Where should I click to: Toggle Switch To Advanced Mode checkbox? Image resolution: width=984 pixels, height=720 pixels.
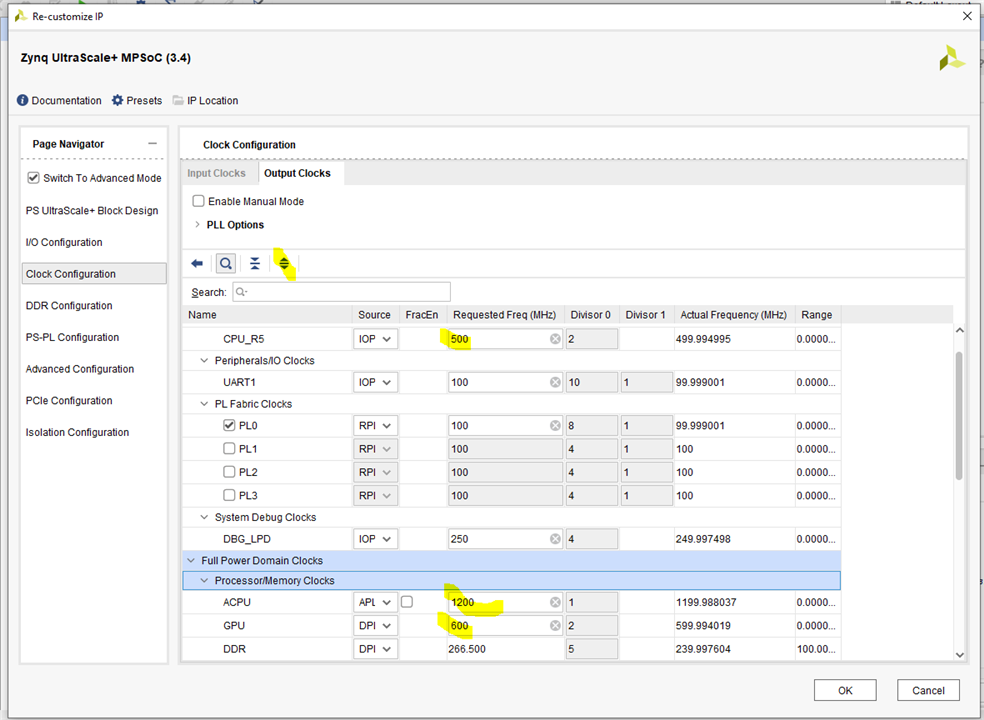[34, 178]
